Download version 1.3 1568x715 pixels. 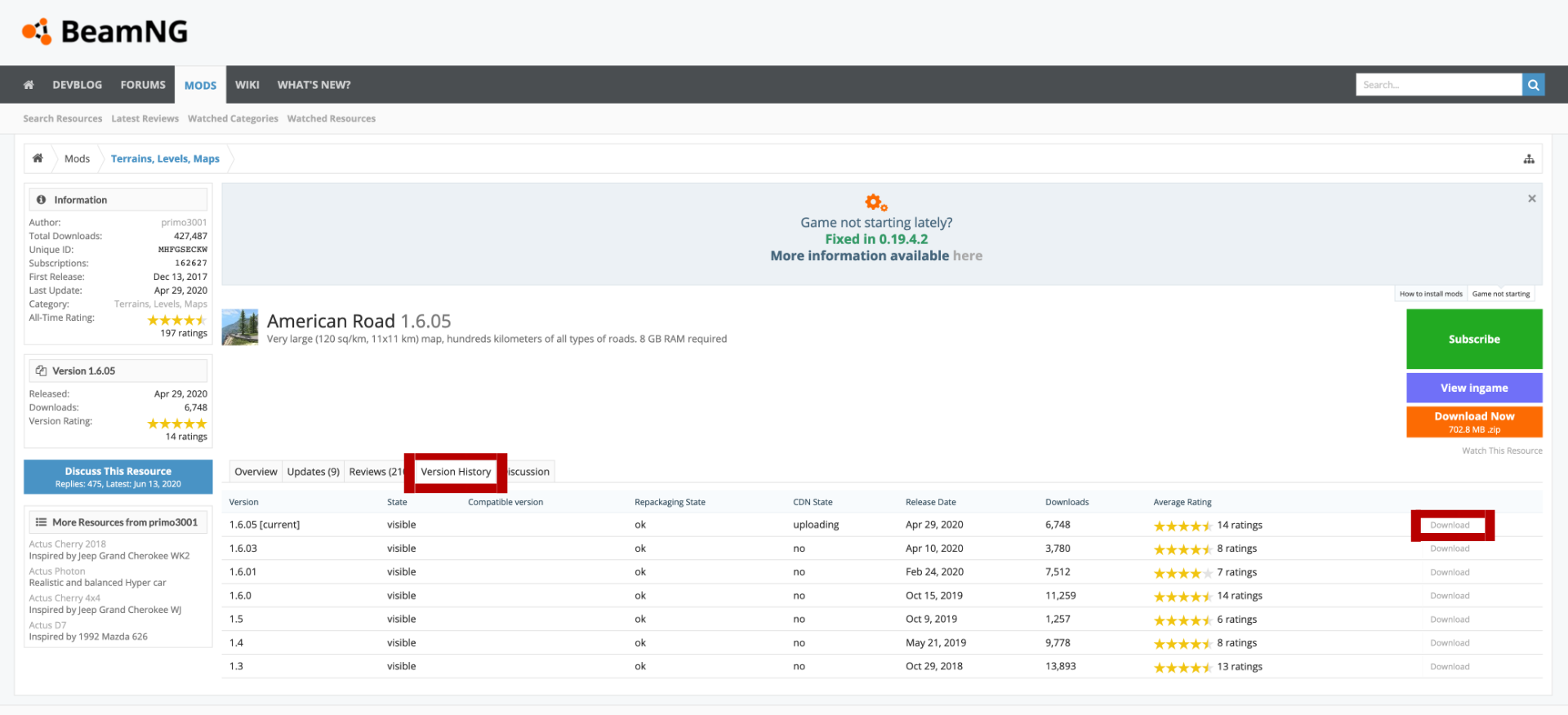click(1450, 667)
